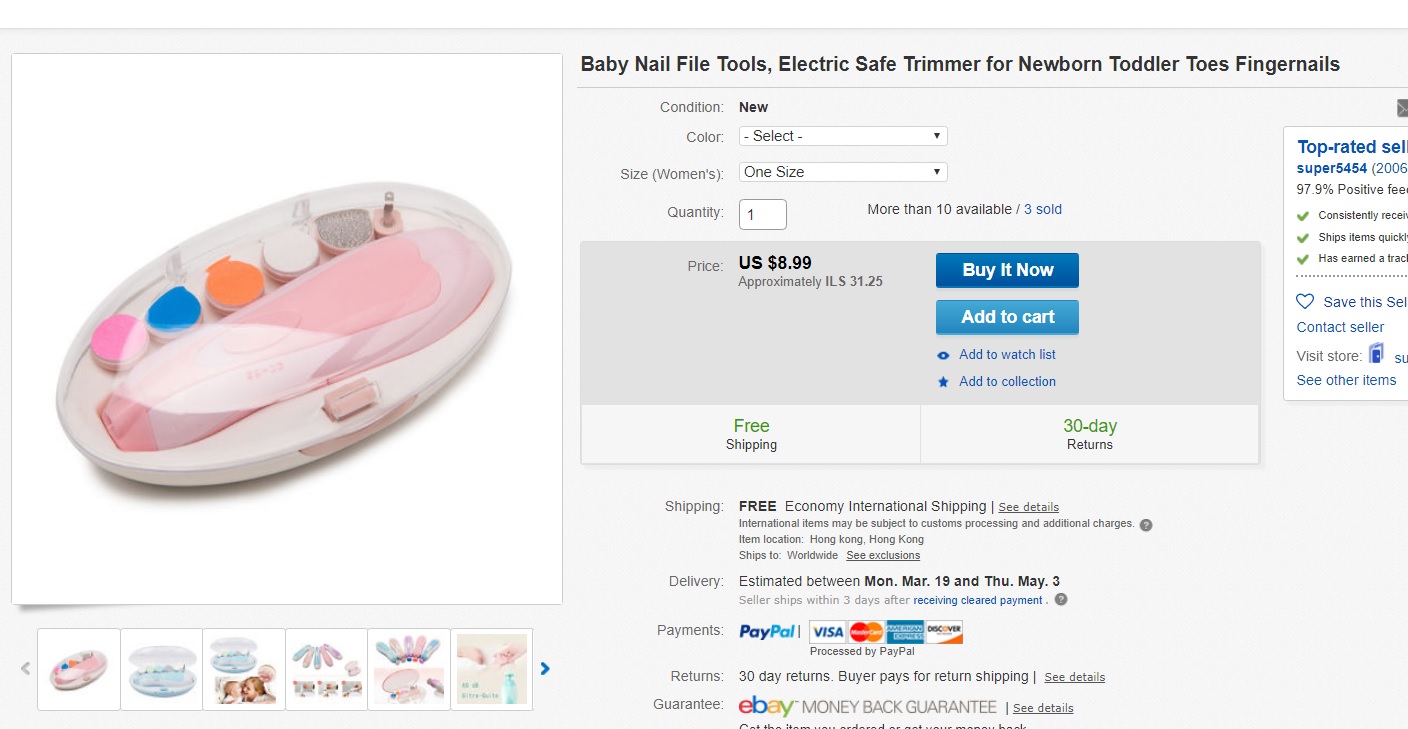
Task: Click the help icon after customs charges note
Action: click(x=1146, y=524)
